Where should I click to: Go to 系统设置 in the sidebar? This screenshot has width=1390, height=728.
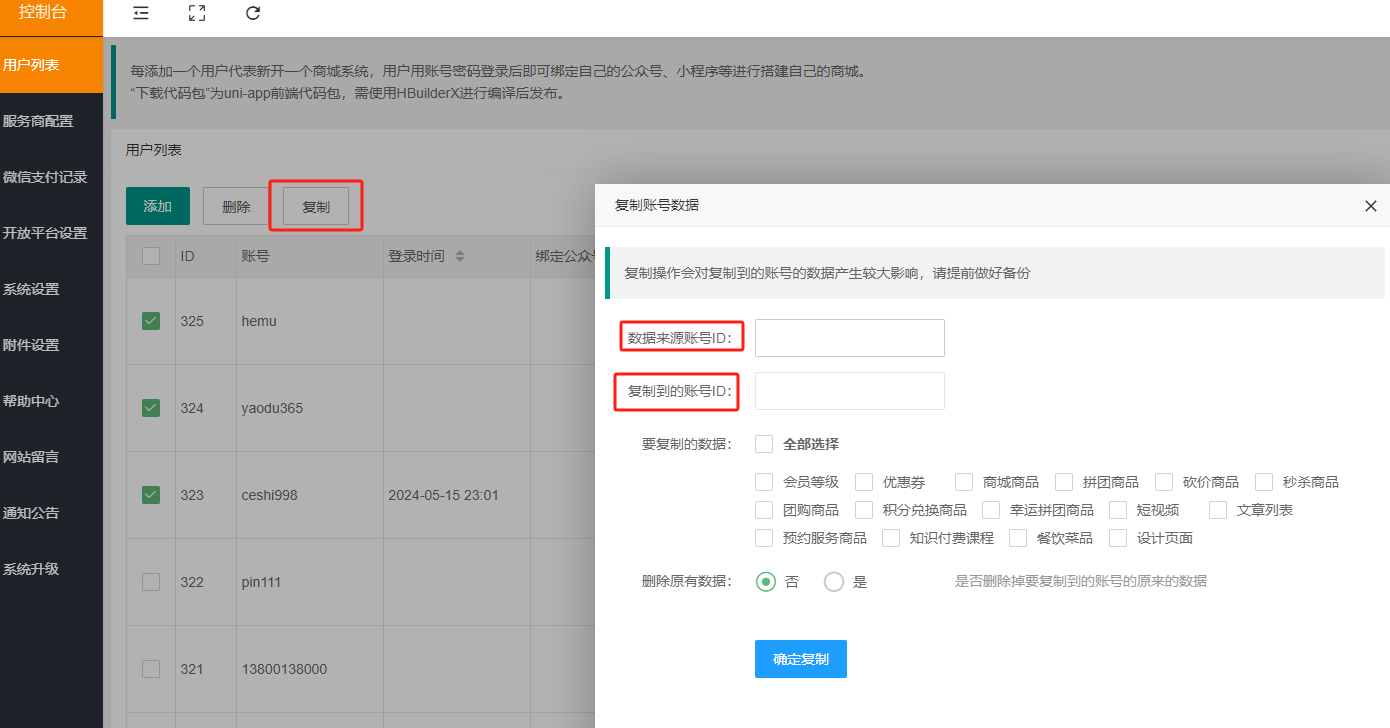point(31,289)
